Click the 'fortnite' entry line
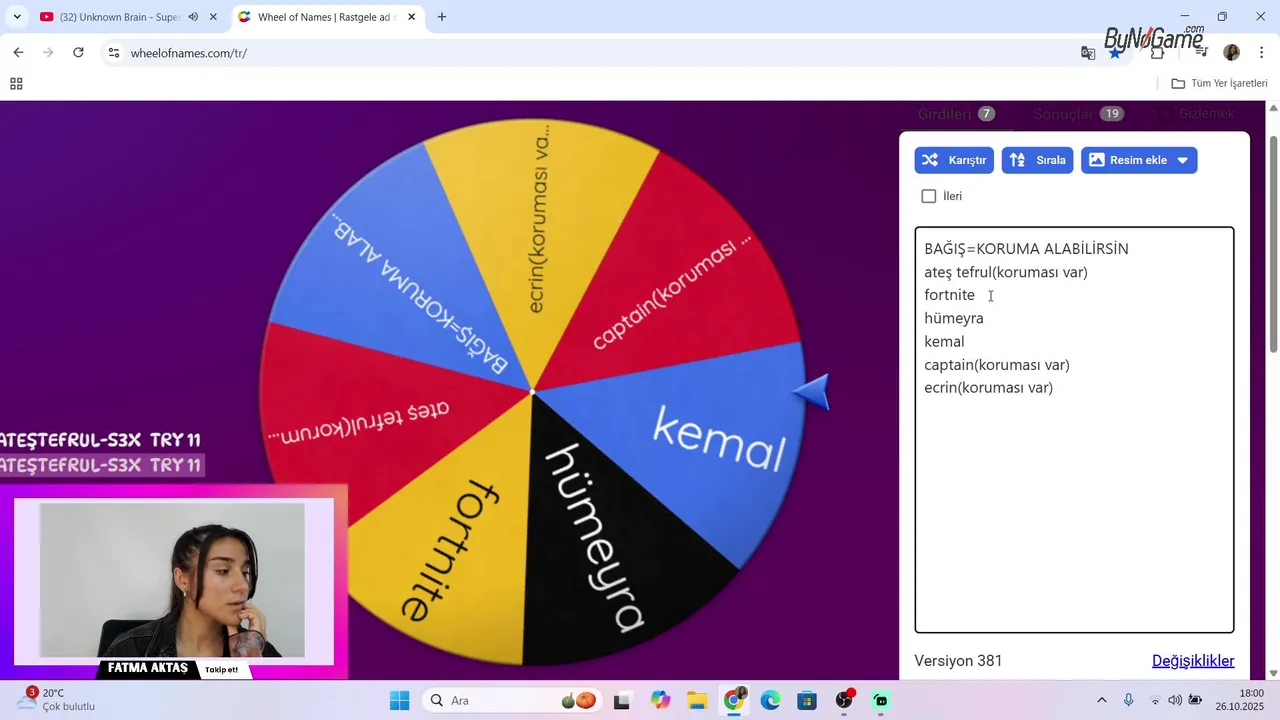 (949, 295)
